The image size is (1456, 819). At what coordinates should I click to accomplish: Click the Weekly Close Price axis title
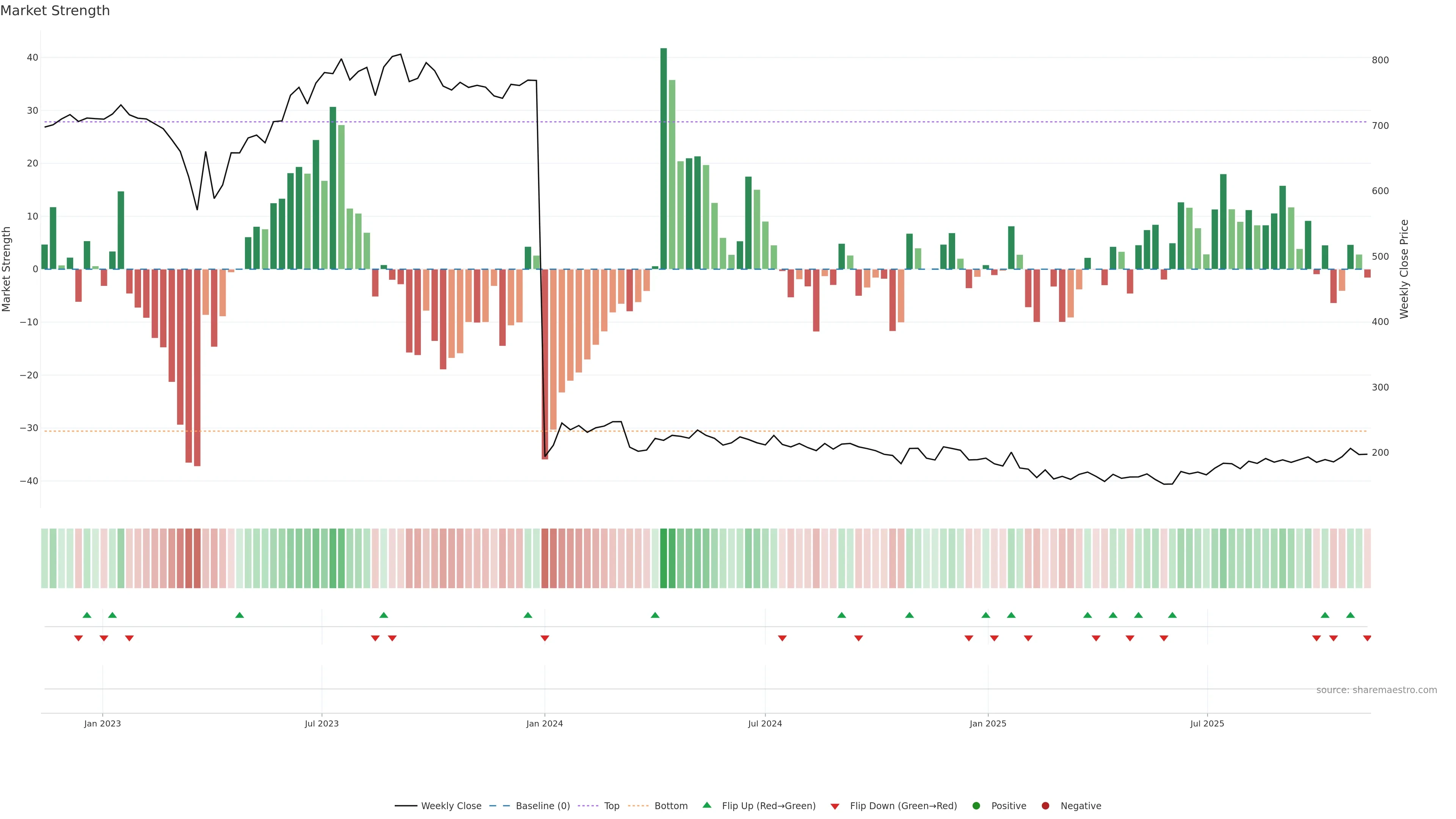1404,269
